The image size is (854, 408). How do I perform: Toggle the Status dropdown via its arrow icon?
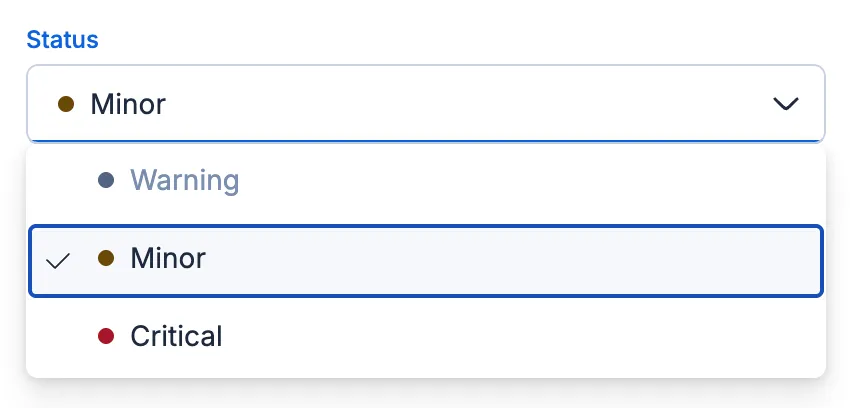click(787, 103)
